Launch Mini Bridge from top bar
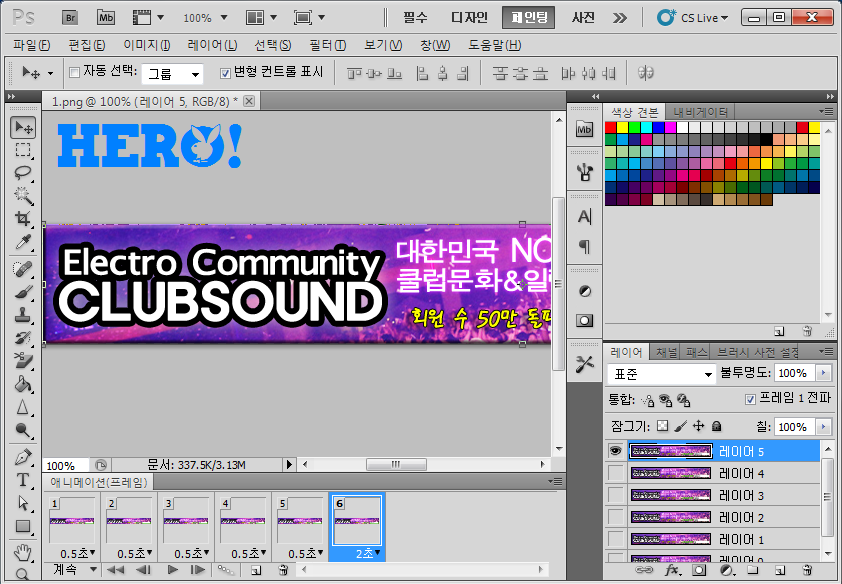This screenshot has height=584, width=842. tap(106, 18)
